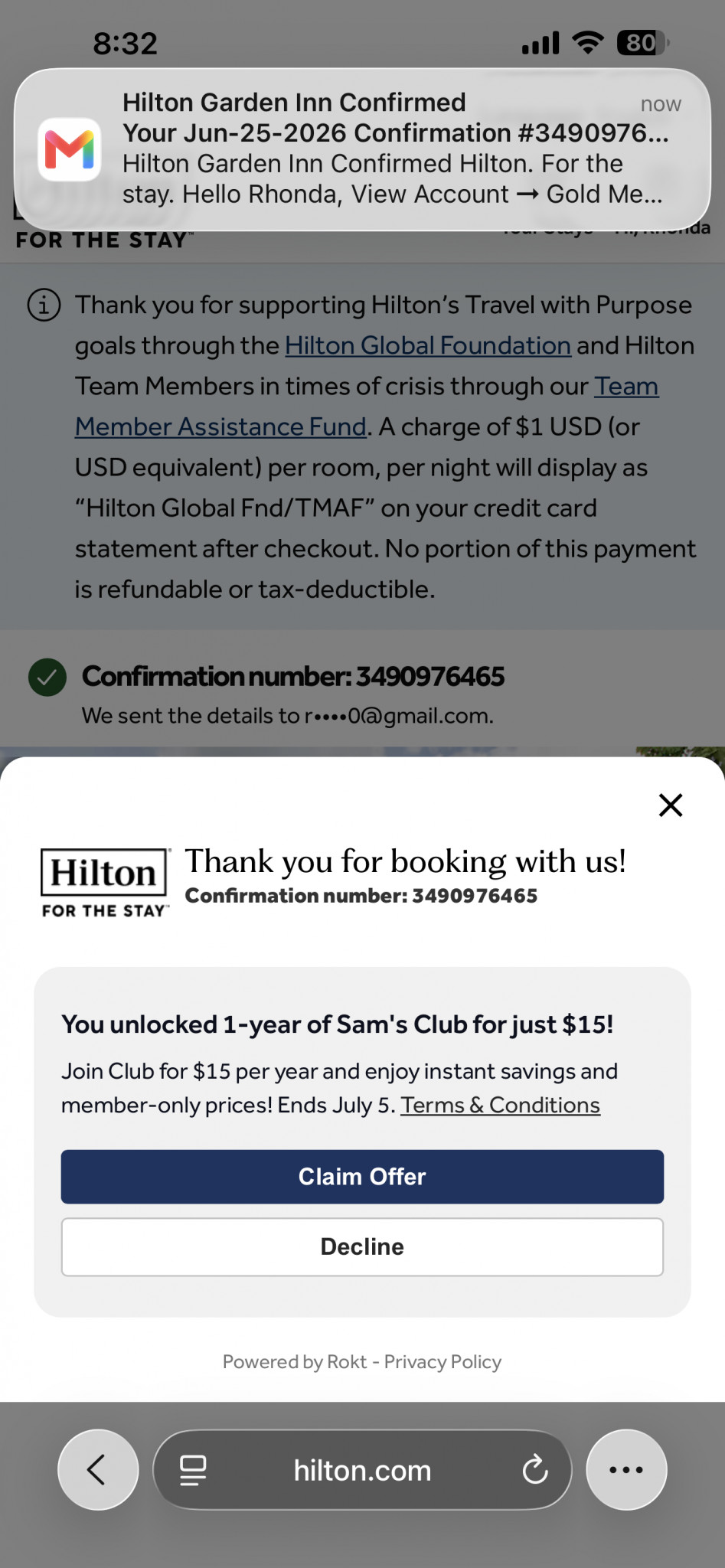The image size is (725, 1568).
Task: Tap the green confirmation checkmark icon
Action: [47, 677]
